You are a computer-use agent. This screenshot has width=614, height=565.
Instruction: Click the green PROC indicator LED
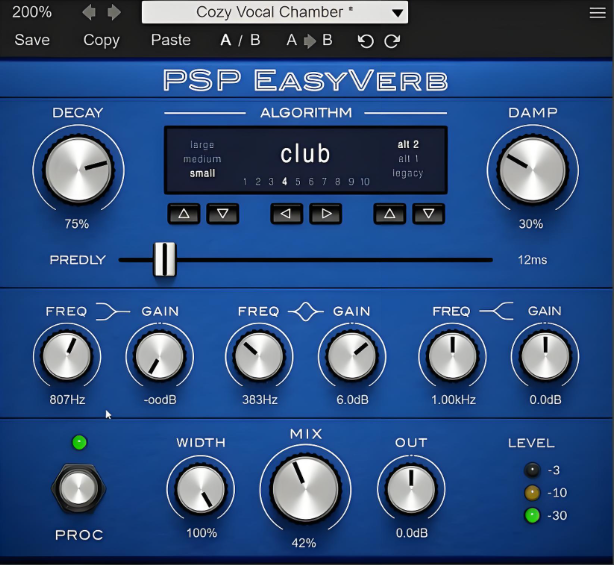79,443
